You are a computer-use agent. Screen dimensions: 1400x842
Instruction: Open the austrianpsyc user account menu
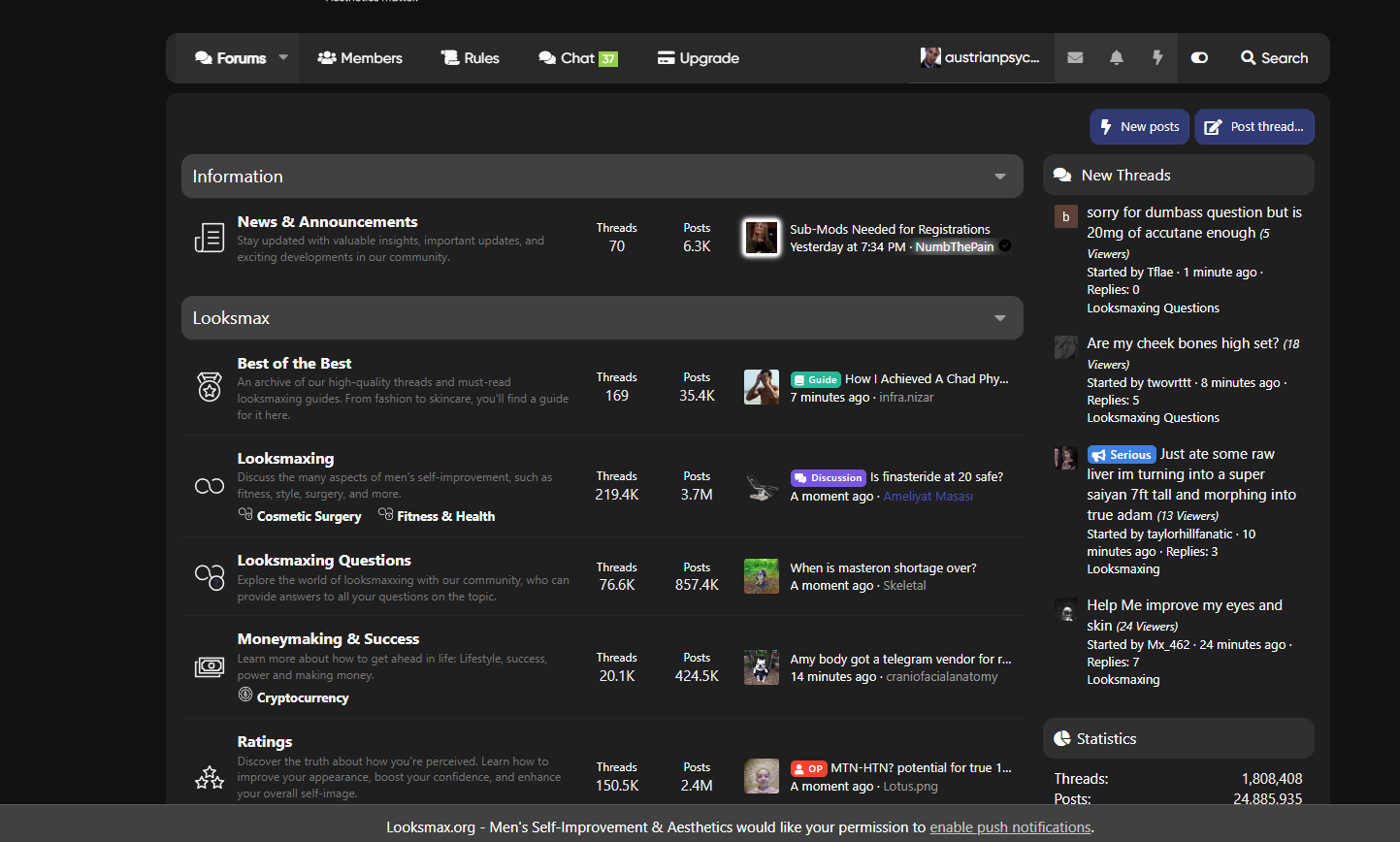[x=981, y=58]
